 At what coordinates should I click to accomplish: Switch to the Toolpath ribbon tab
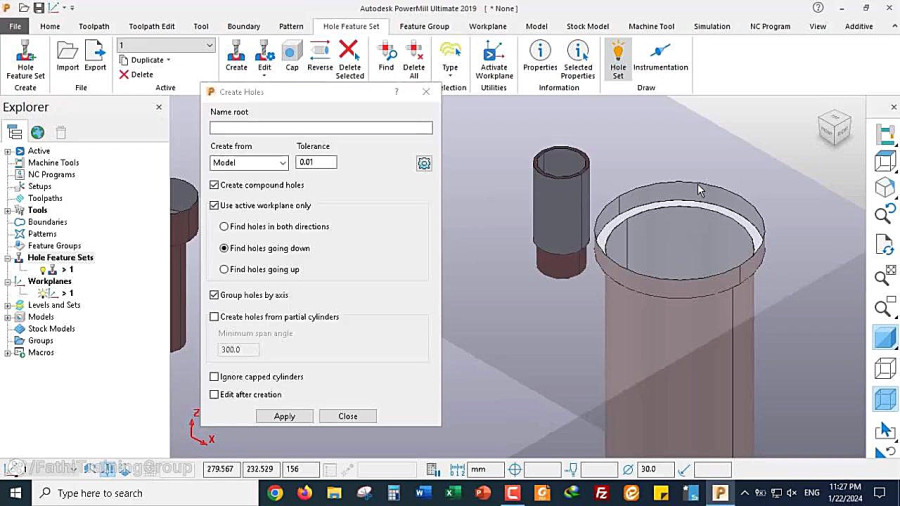pos(94,26)
